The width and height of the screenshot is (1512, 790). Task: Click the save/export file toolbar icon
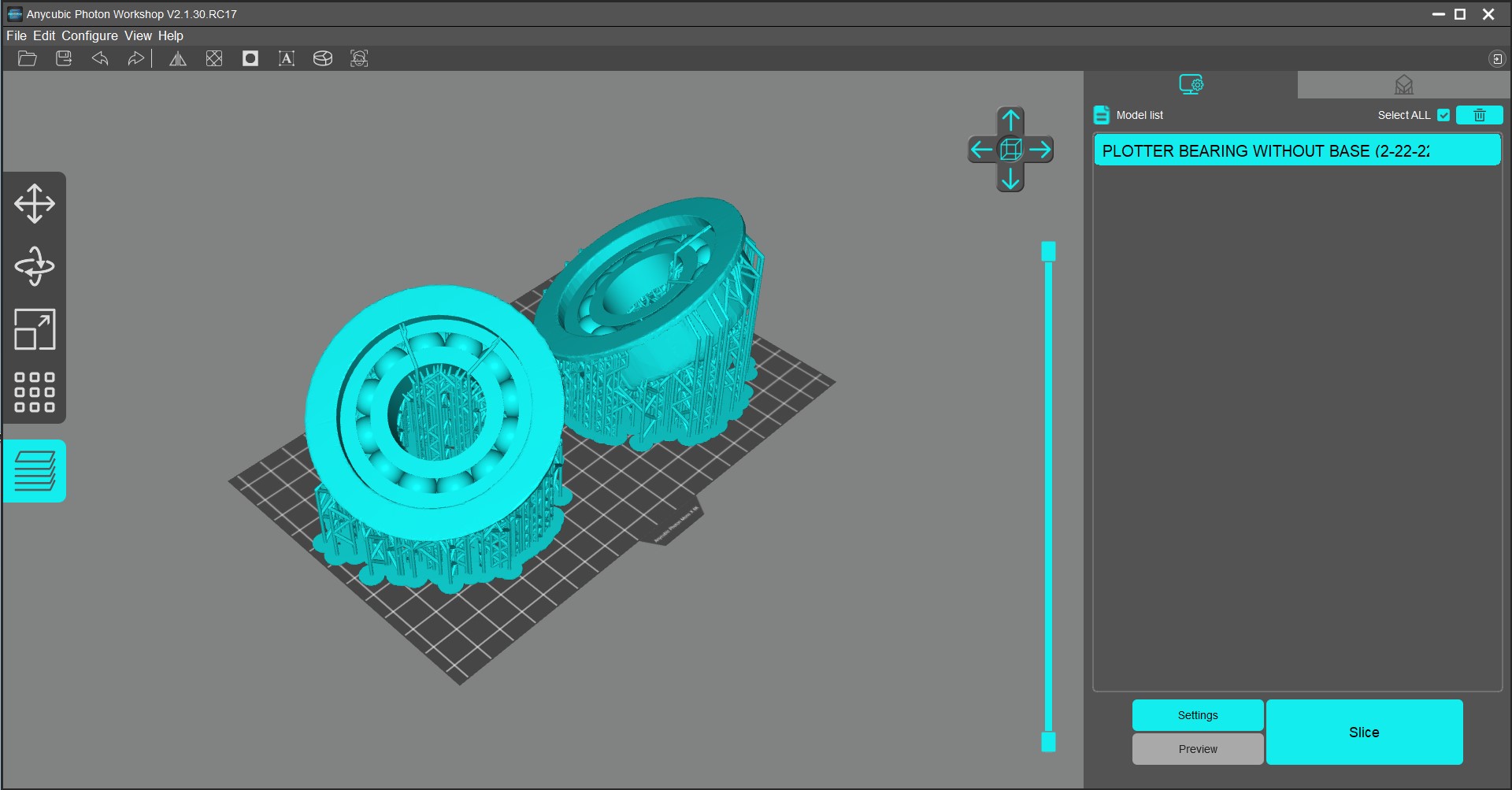[x=64, y=58]
